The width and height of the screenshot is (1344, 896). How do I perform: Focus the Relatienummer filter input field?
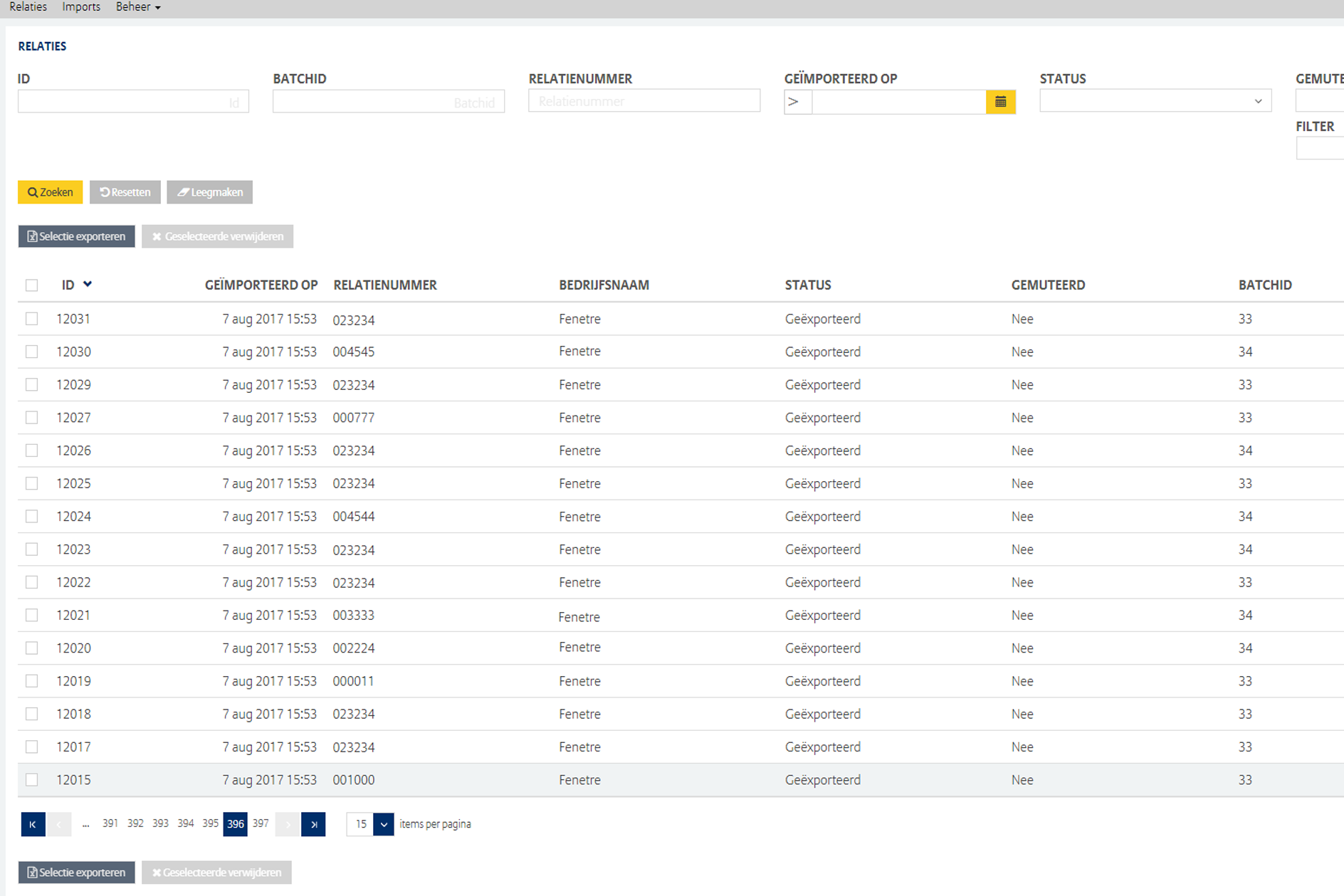click(644, 101)
